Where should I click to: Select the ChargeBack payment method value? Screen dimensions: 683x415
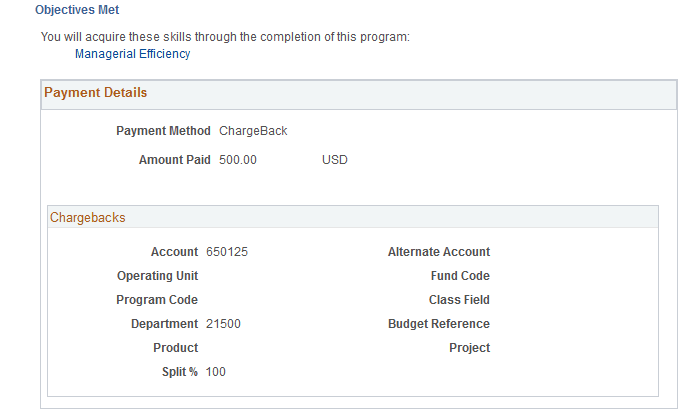click(x=253, y=131)
